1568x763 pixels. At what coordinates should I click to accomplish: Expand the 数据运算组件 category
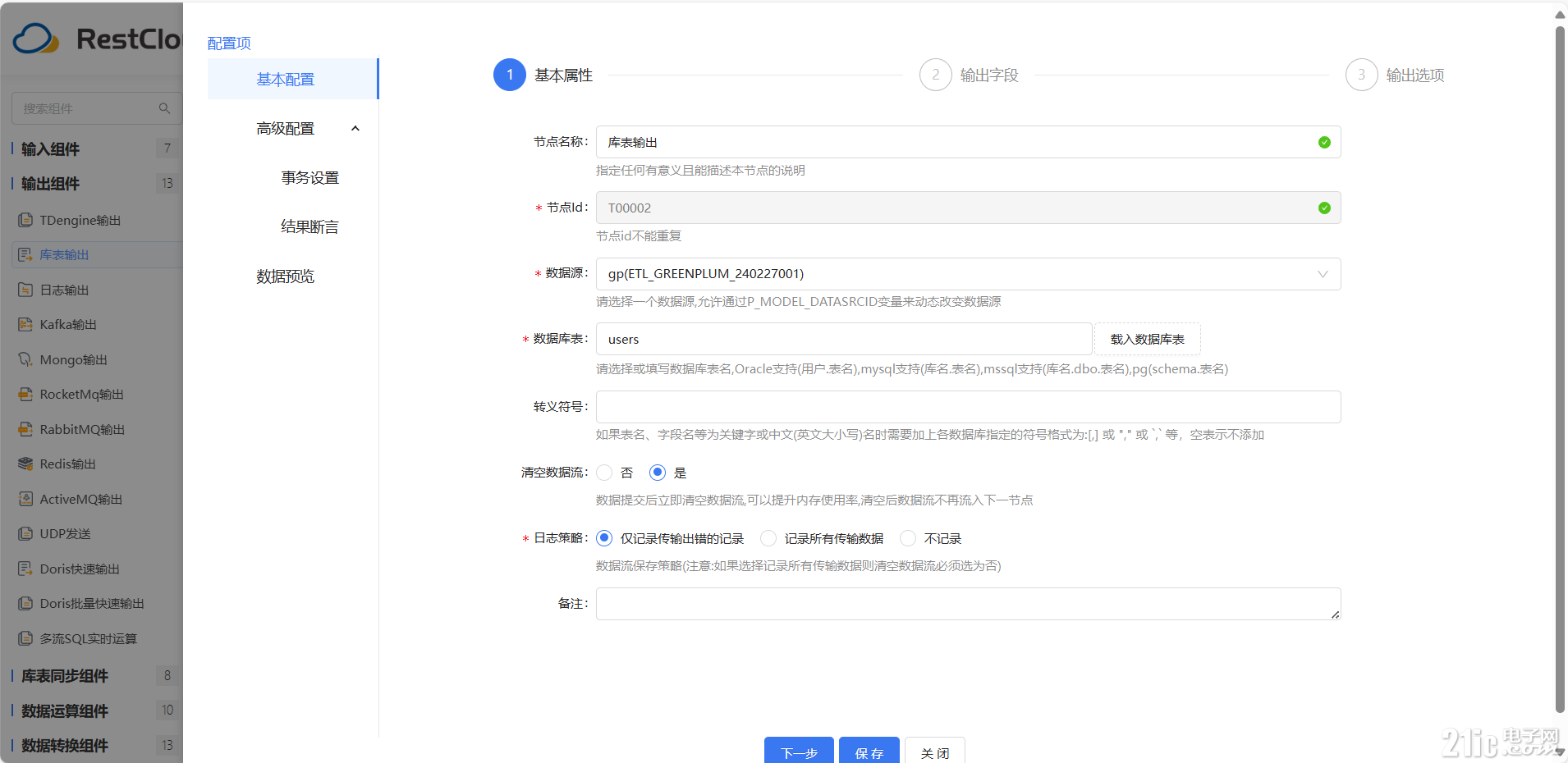(x=65, y=710)
